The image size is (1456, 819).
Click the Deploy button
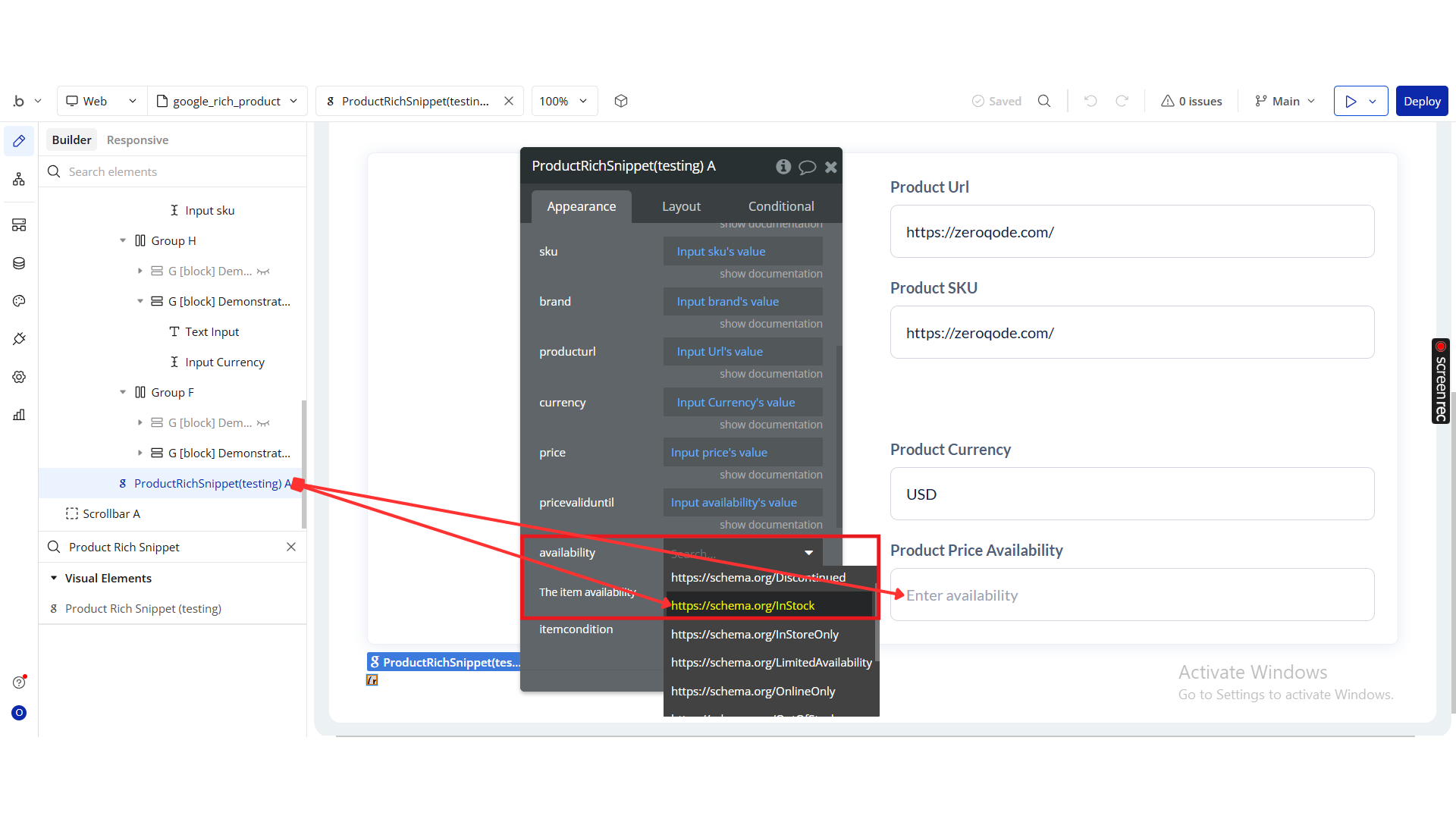coord(1421,101)
